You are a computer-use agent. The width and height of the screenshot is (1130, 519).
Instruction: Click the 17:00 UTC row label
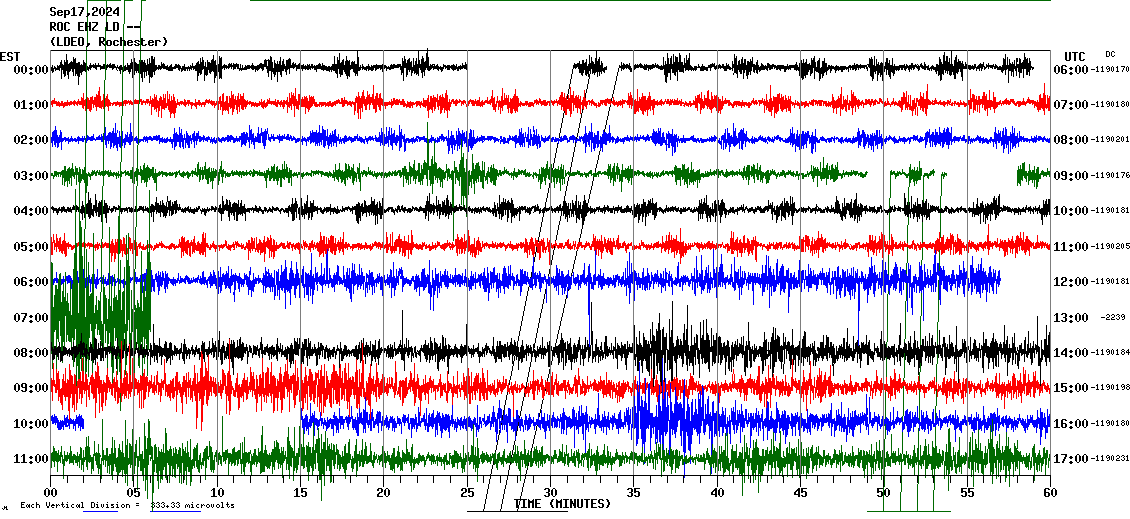pyautogui.click(x=1070, y=459)
